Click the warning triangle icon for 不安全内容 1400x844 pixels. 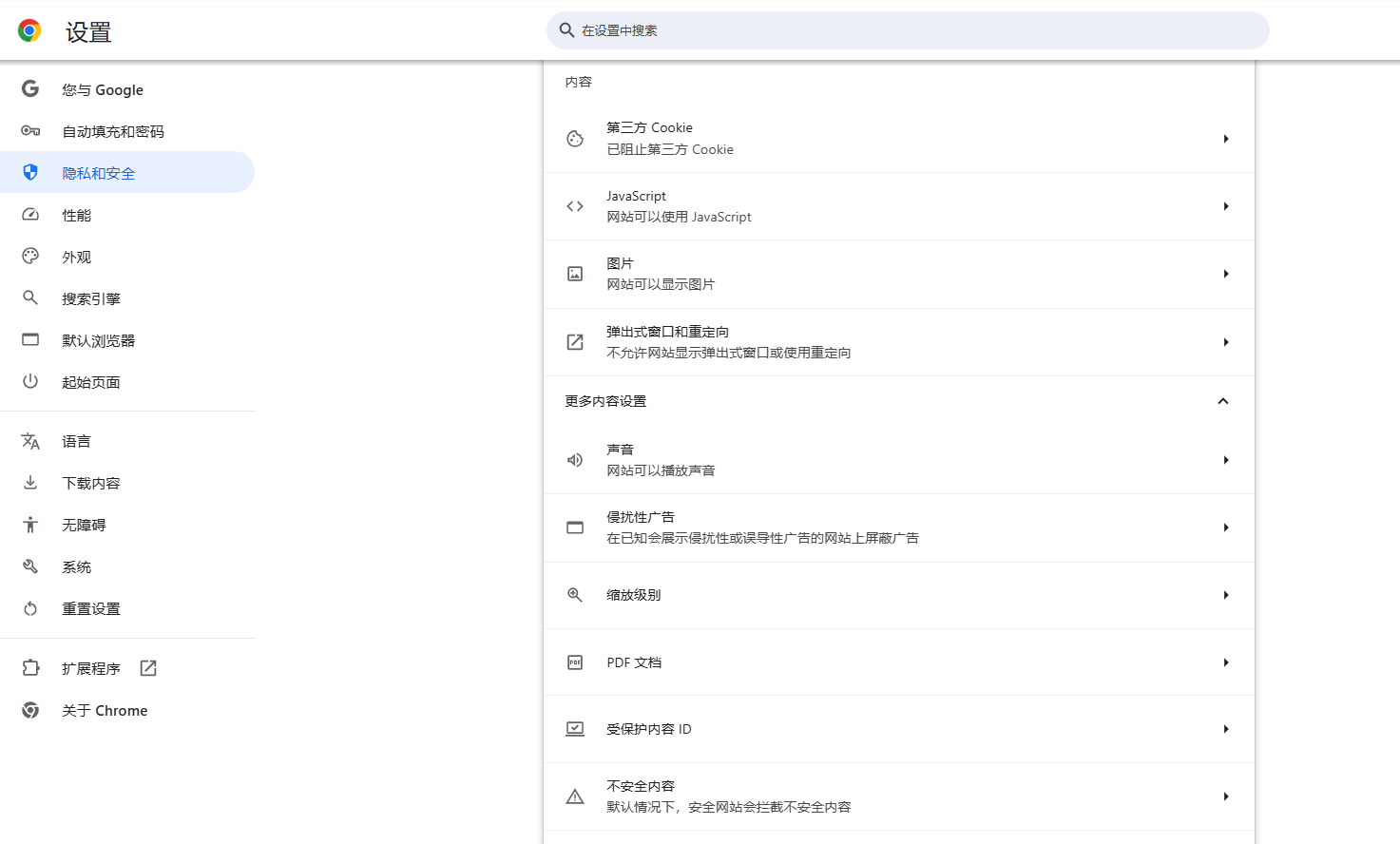pyautogui.click(x=575, y=796)
